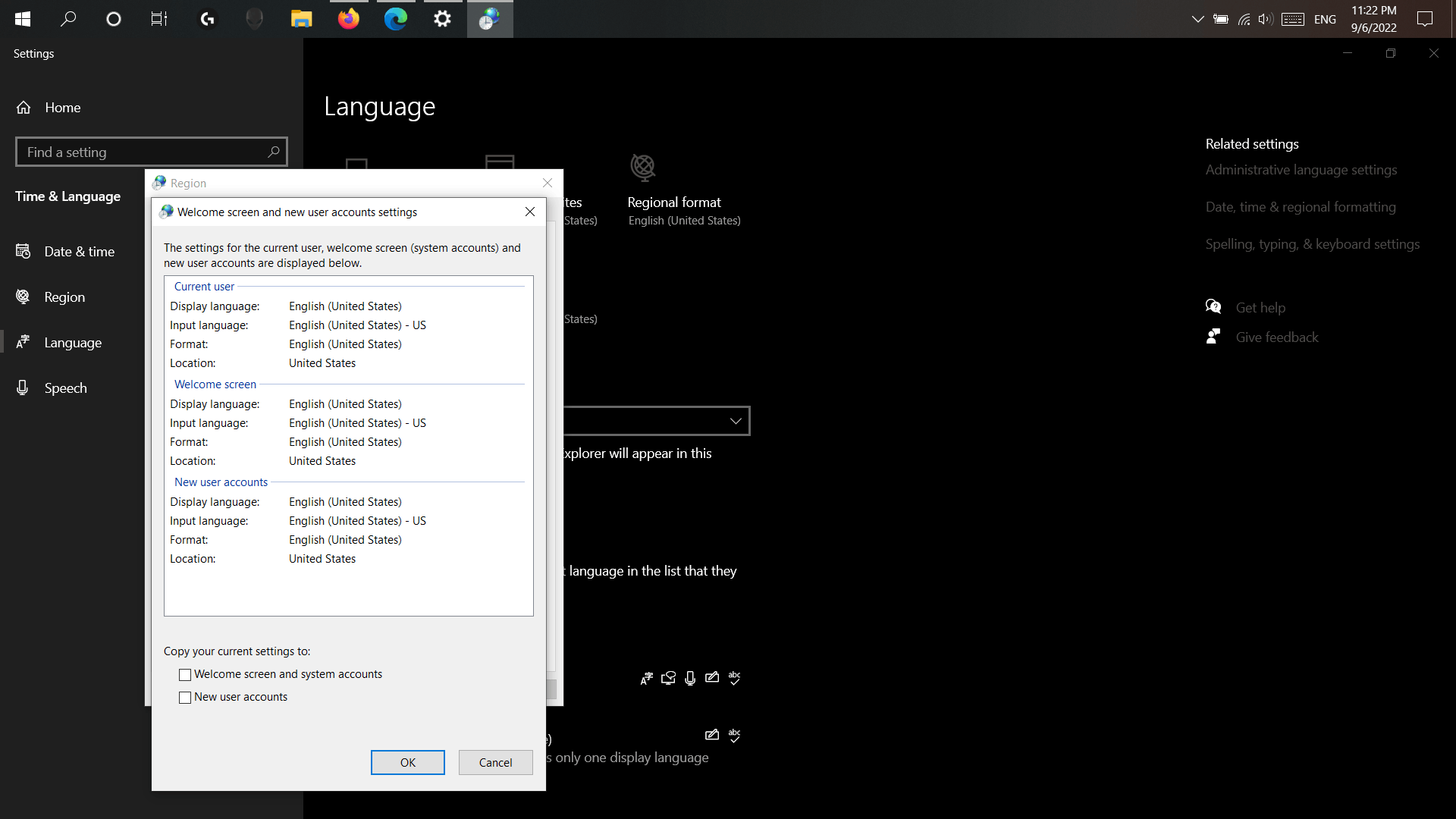Open the Speech settings page
1456x819 pixels.
(65, 388)
